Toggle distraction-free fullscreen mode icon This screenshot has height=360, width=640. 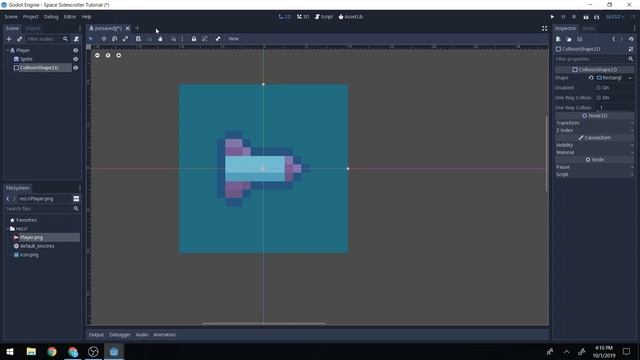544,28
